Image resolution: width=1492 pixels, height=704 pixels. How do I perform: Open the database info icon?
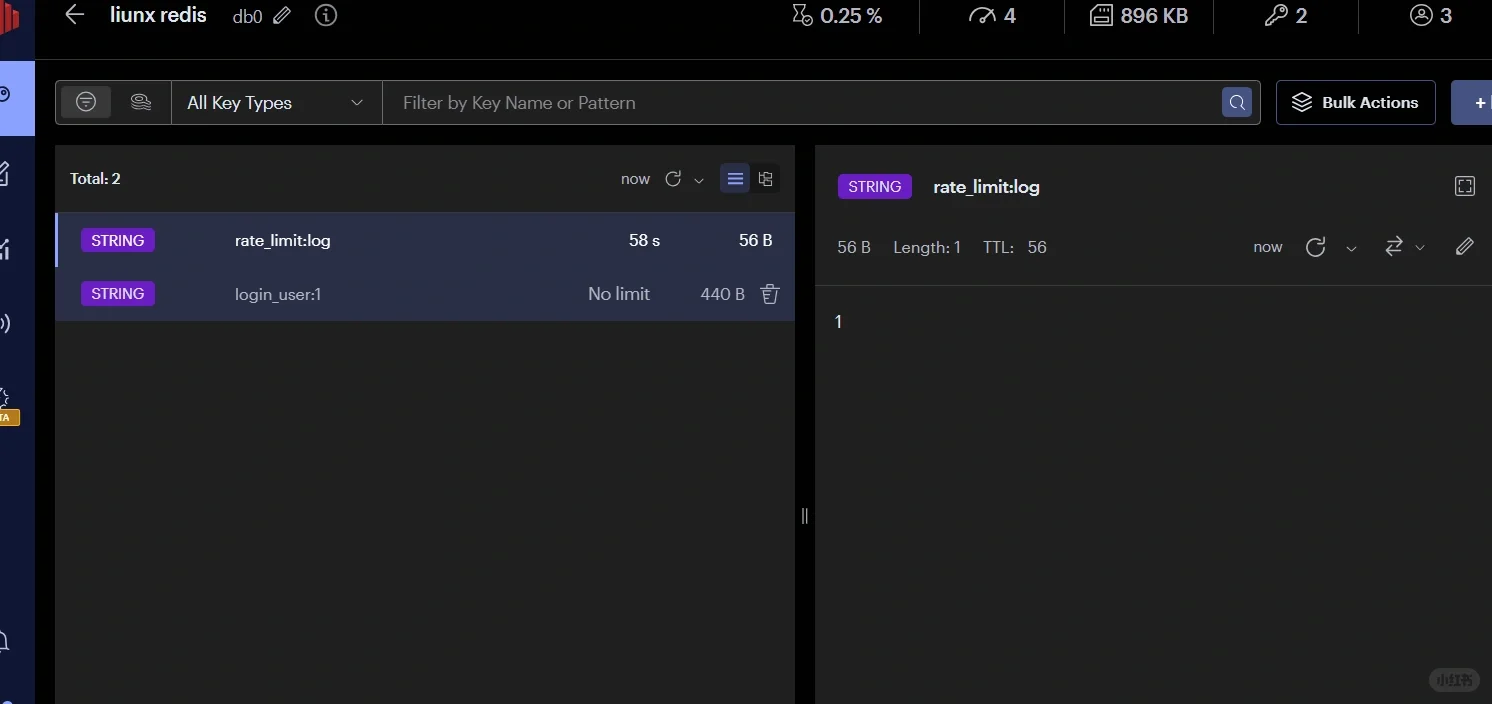coord(326,16)
